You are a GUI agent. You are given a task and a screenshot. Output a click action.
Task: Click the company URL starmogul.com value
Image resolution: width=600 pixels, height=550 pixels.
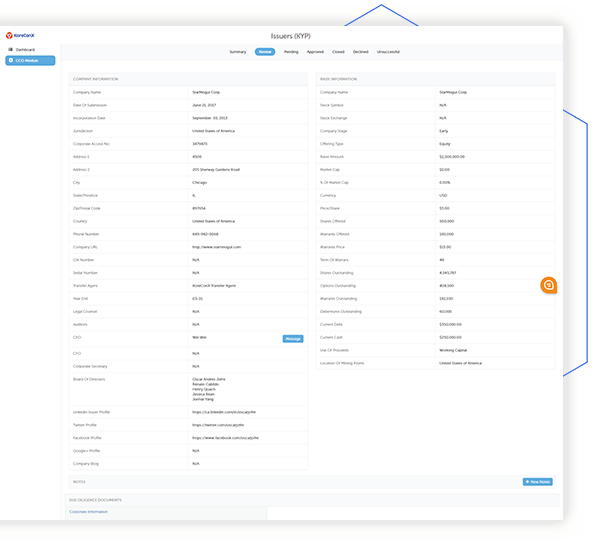217,247
